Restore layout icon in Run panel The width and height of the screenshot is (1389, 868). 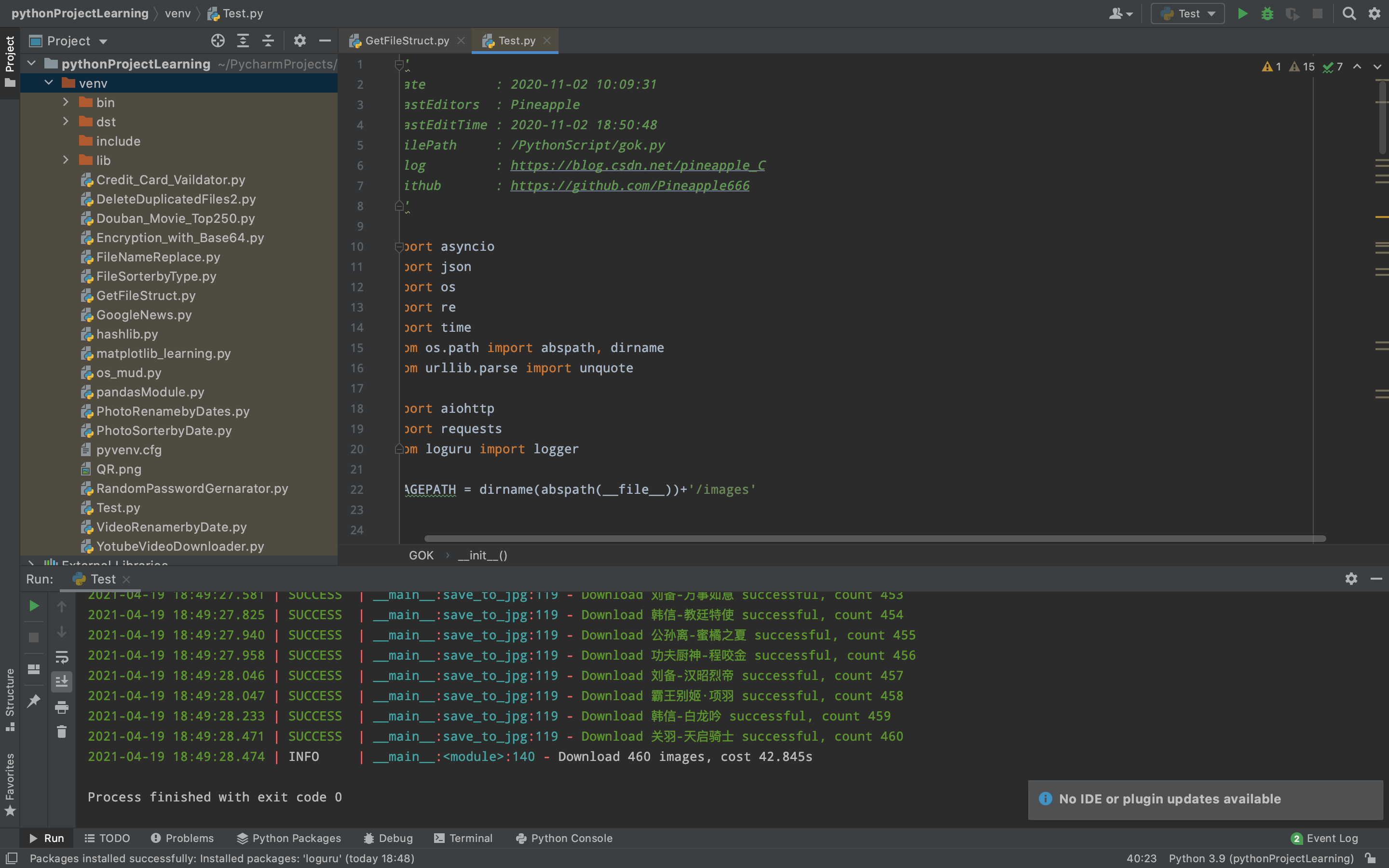[34, 669]
